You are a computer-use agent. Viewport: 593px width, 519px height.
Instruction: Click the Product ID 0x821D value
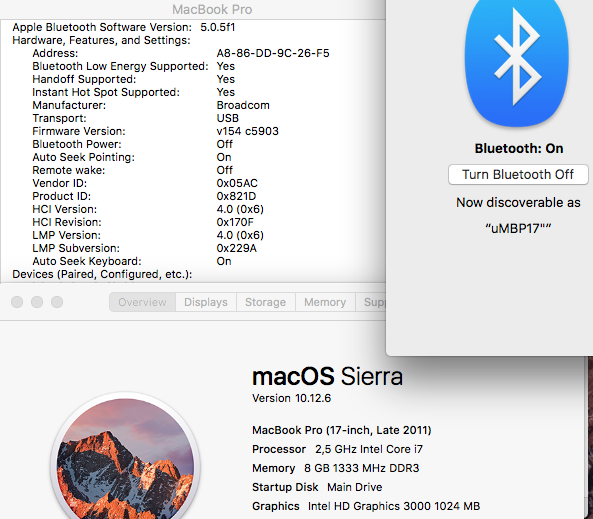(236, 196)
